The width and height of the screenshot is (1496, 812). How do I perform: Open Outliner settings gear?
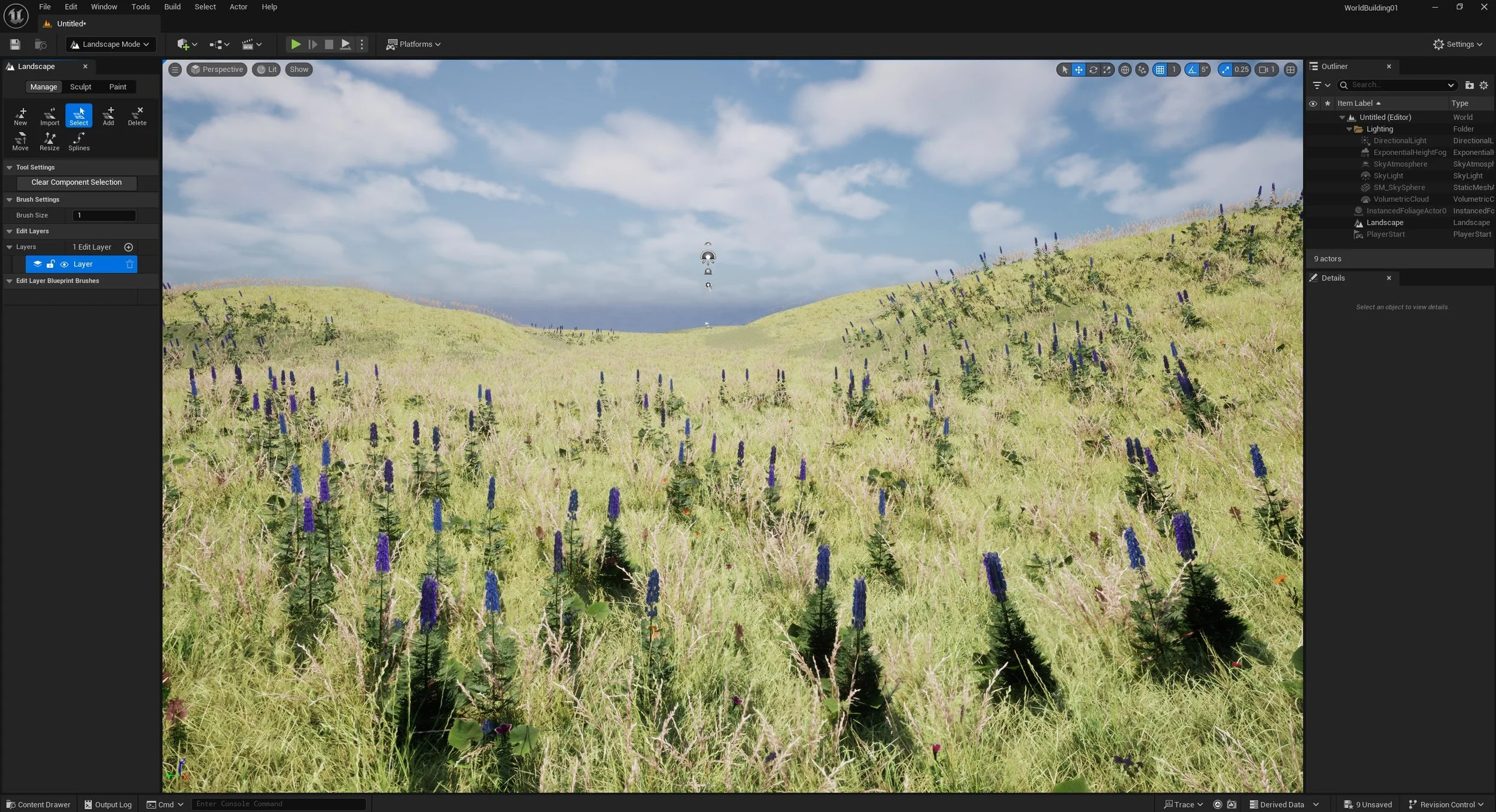pyautogui.click(x=1483, y=85)
